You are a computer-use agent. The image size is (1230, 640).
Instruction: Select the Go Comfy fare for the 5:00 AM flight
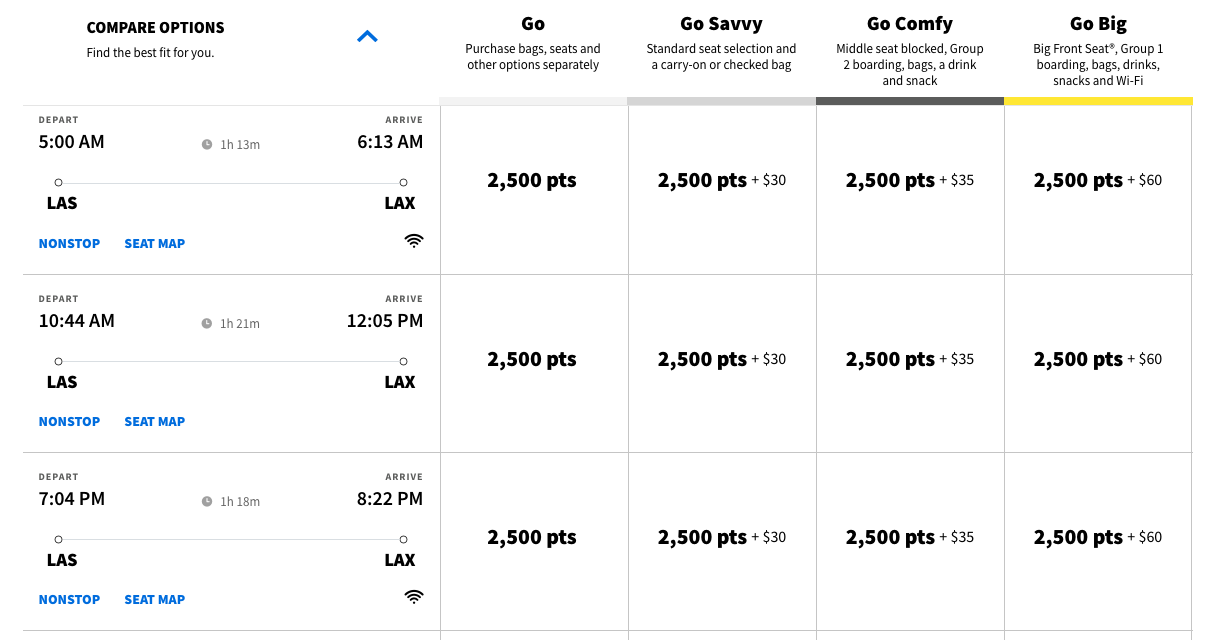point(909,180)
